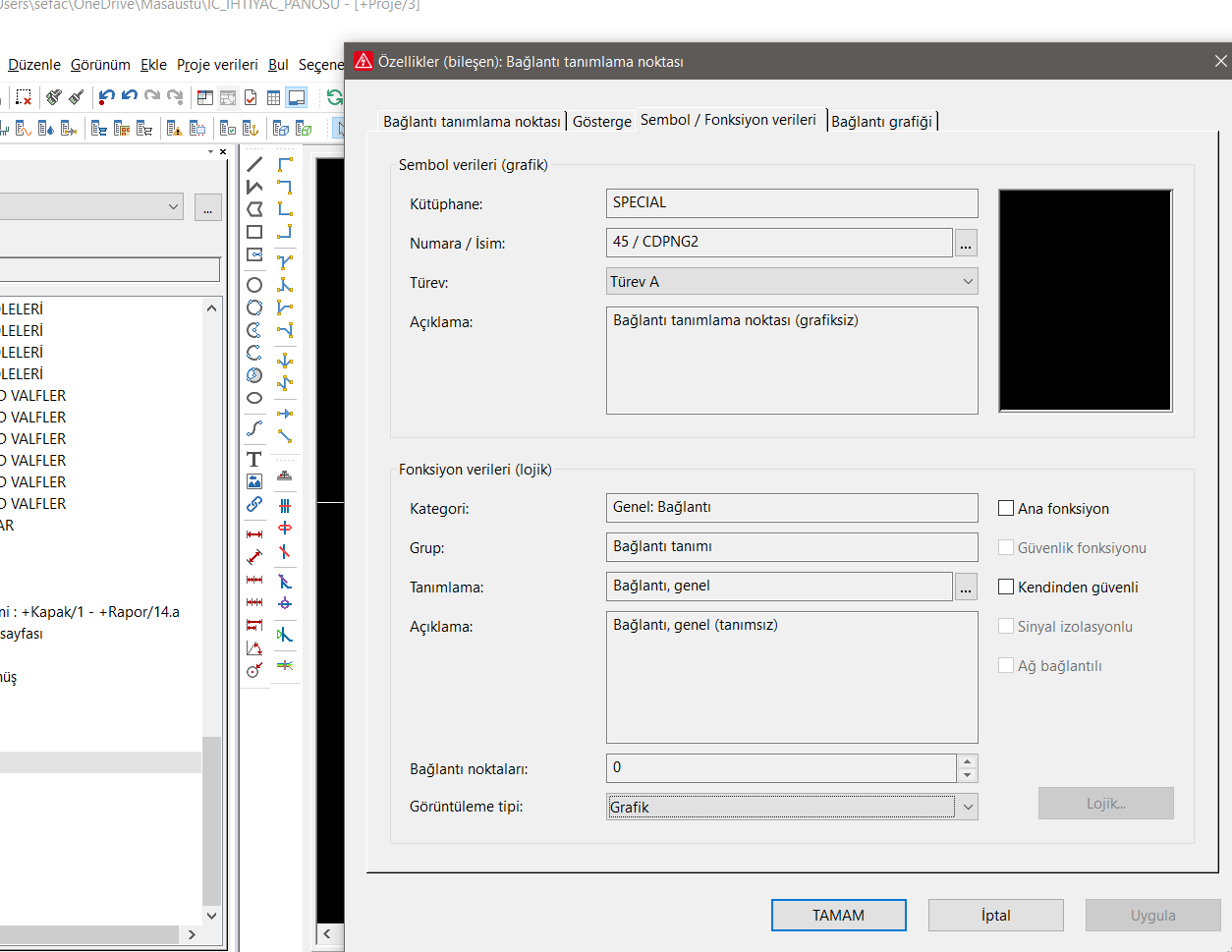This screenshot has width=1232, height=952.
Task: Increase Bağlantı noktaları value with up arrow
Action: (968, 761)
